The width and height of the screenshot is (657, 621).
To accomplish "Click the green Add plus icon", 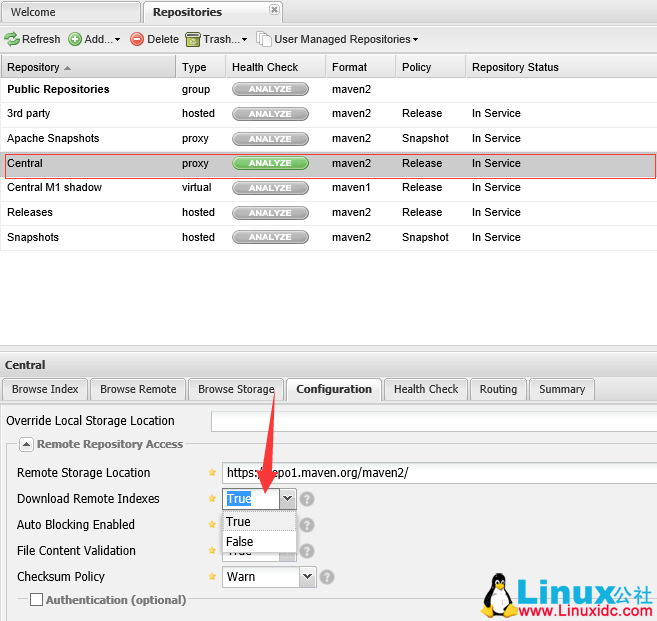I will point(75,39).
